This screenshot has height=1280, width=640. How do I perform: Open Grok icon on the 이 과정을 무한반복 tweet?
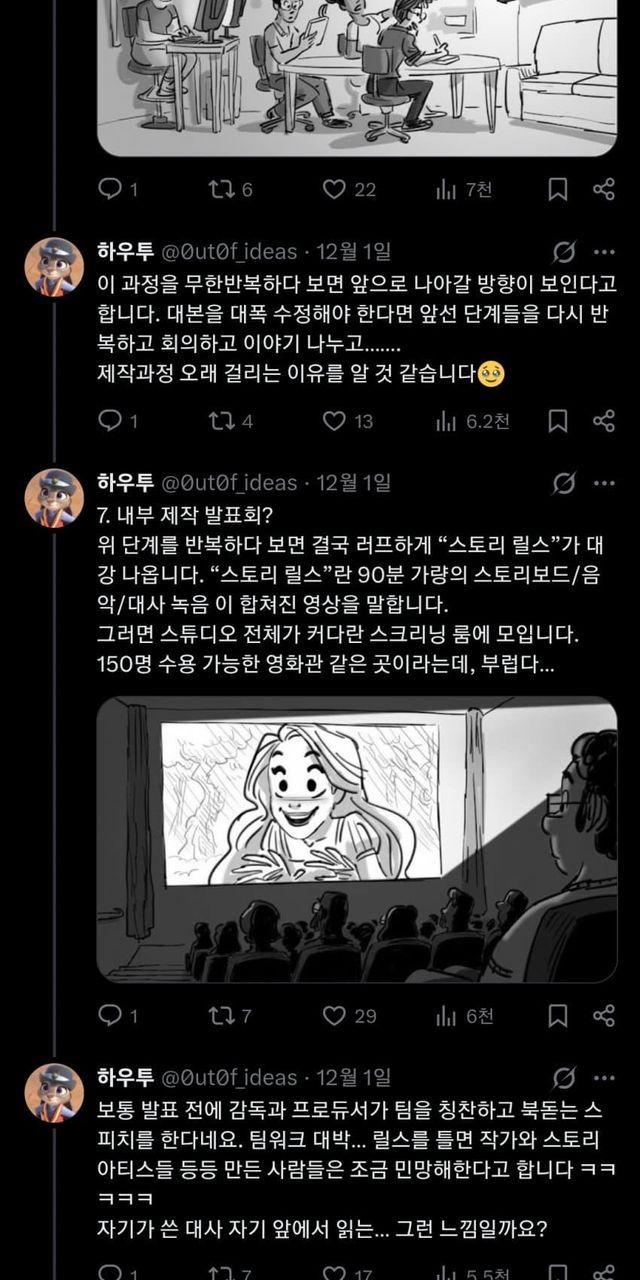tap(563, 252)
